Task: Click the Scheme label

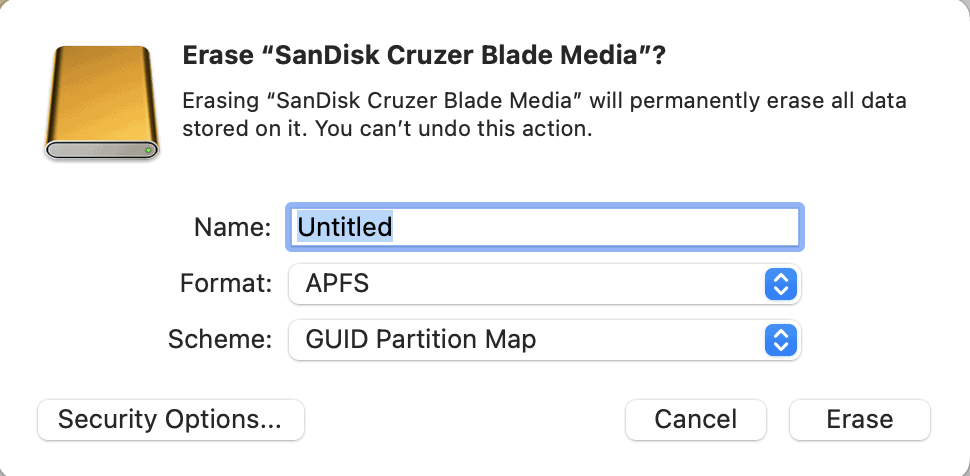Action: (x=220, y=340)
